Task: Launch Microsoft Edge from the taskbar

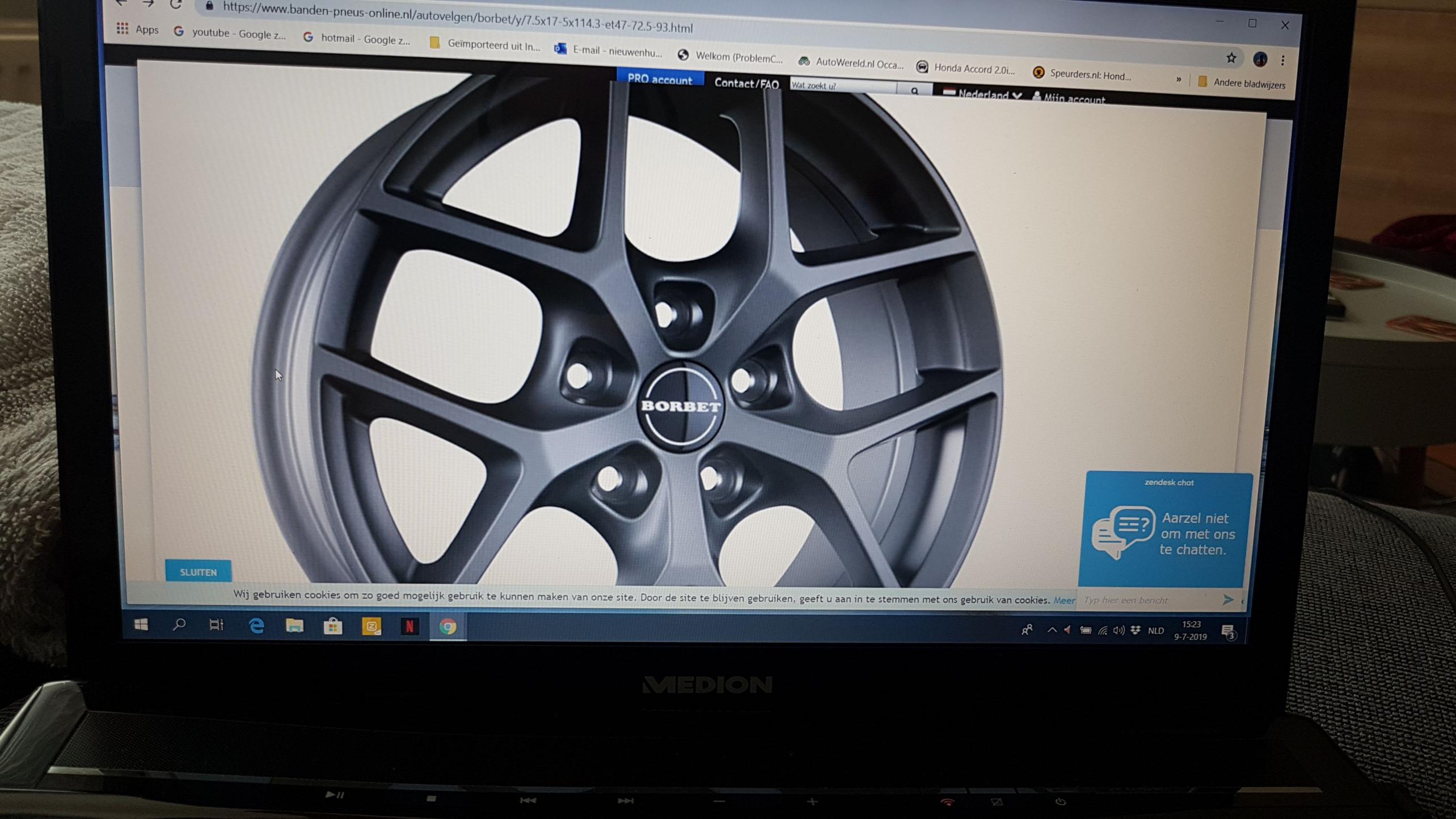Action: click(x=256, y=626)
